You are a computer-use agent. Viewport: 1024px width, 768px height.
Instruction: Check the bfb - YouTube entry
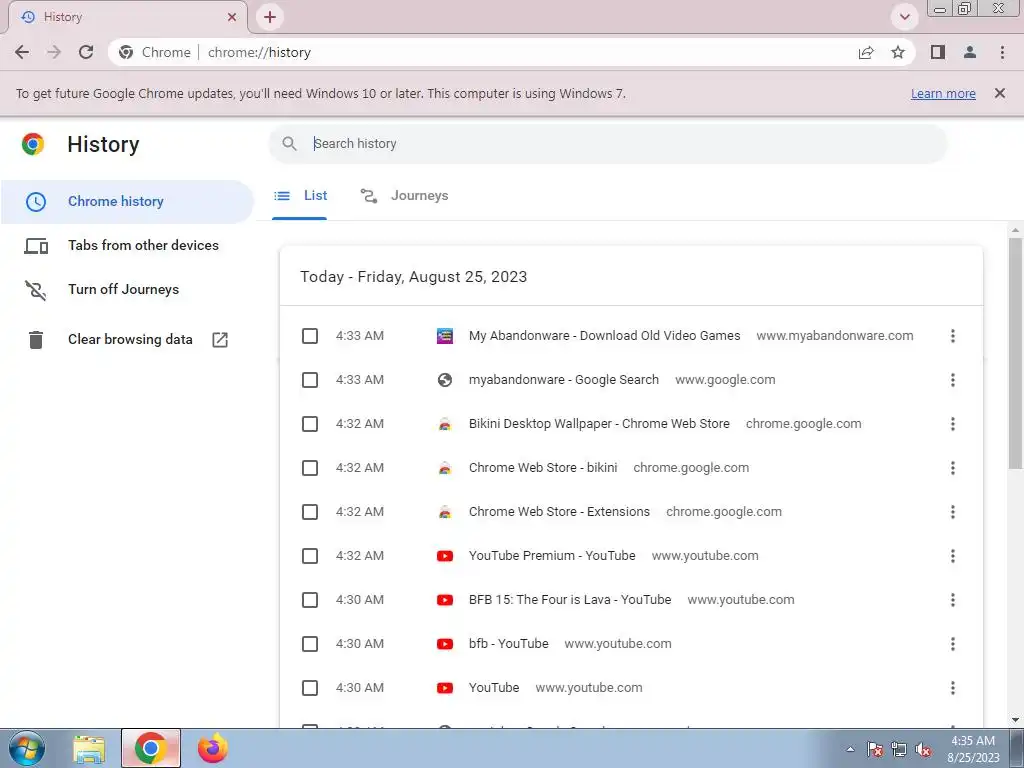(310, 644)
